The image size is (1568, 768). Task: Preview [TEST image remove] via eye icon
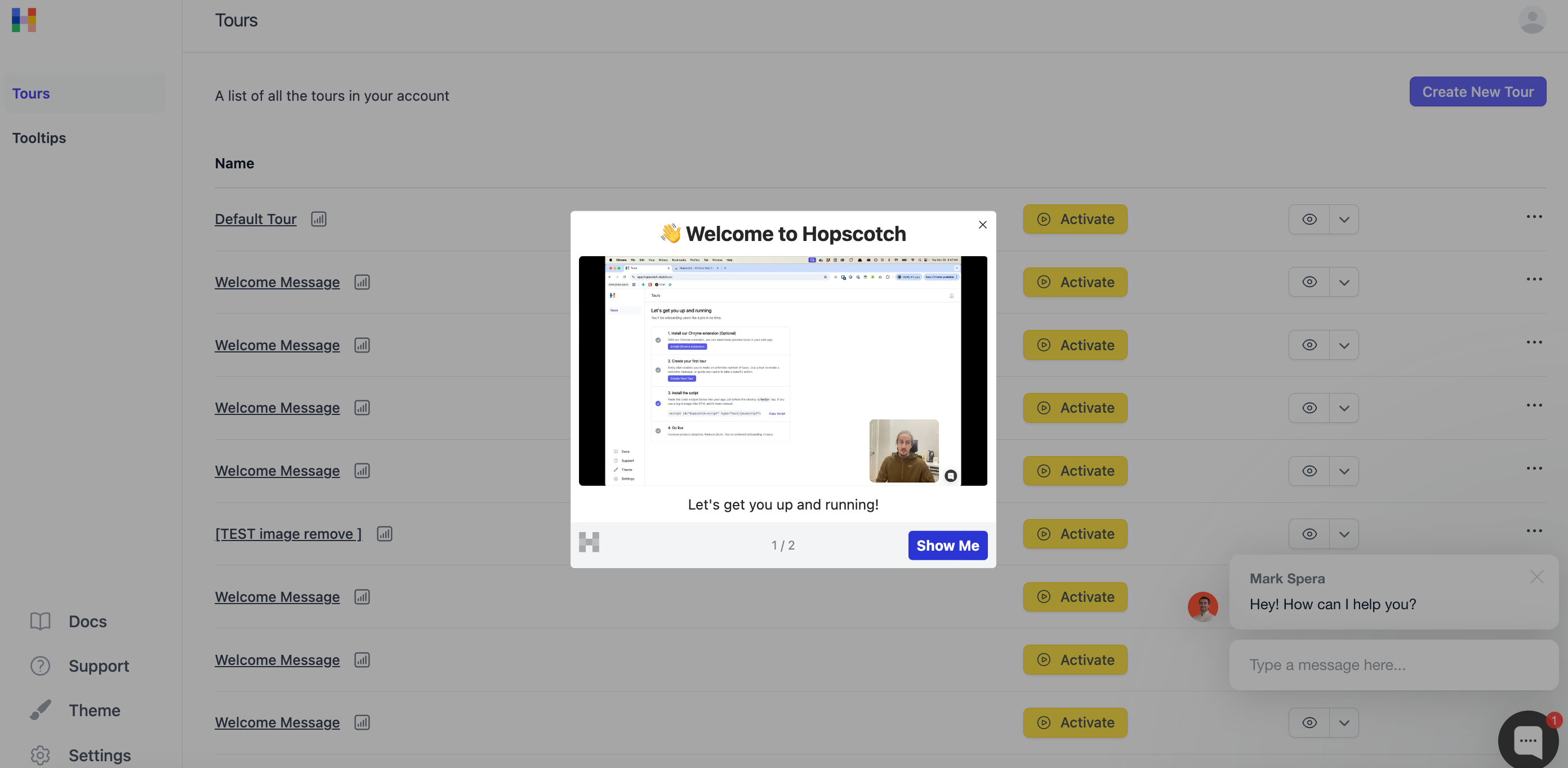[x=1309, y=534]
